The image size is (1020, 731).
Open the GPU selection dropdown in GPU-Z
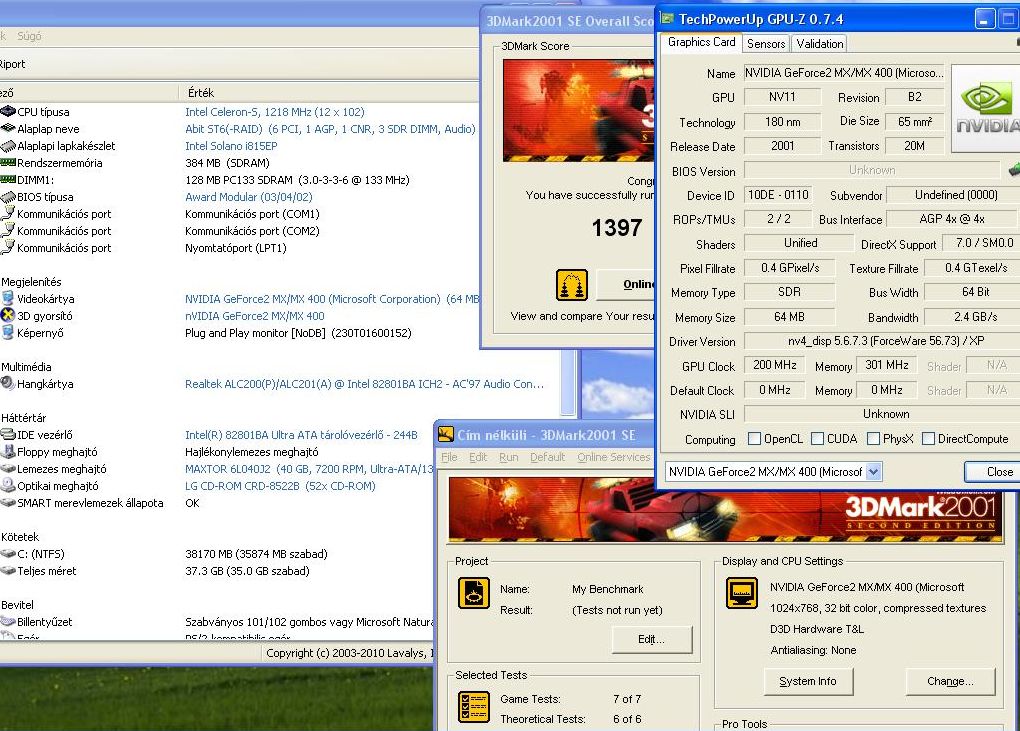tap(873, 471)
